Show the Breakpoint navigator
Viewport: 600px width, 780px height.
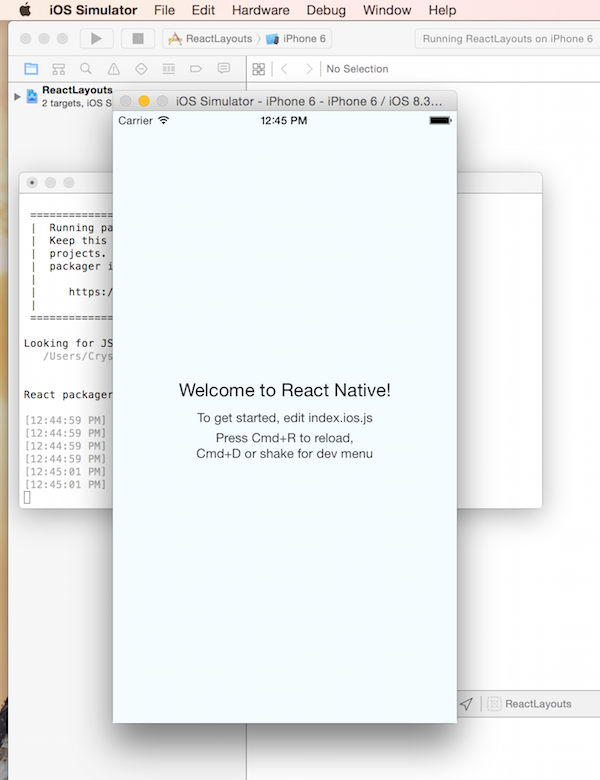pos(196,69)
